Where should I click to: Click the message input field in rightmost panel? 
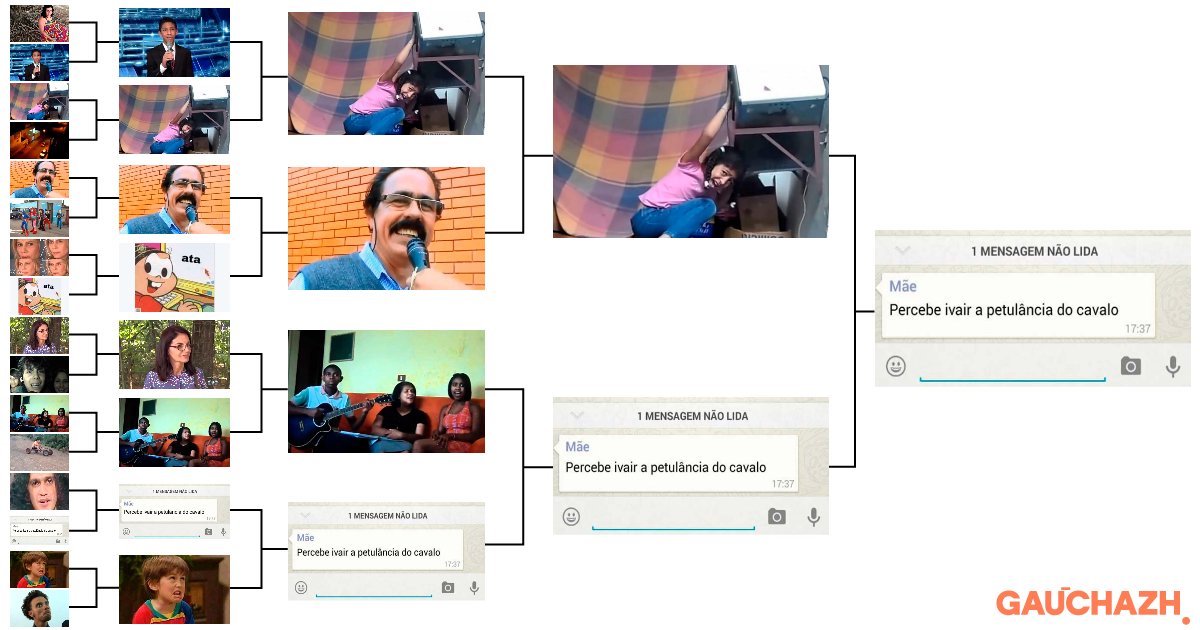1012,368
